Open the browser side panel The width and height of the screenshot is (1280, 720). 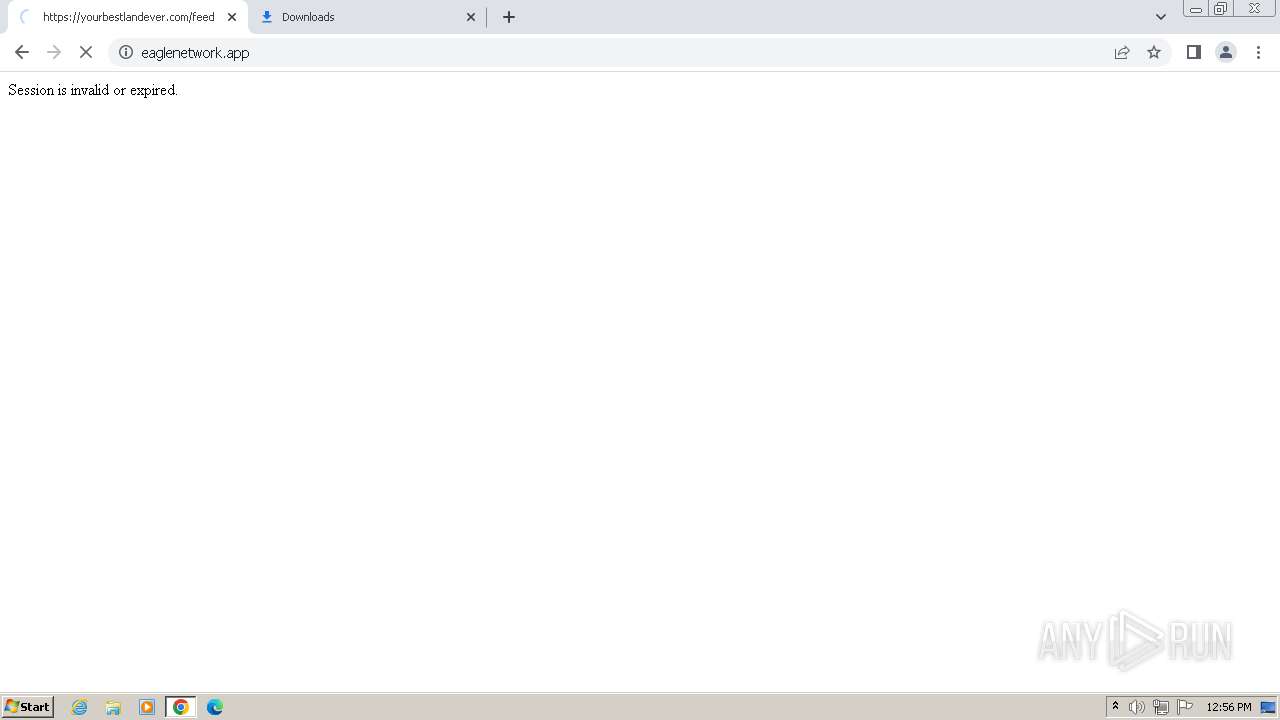tap(1194, 53)
